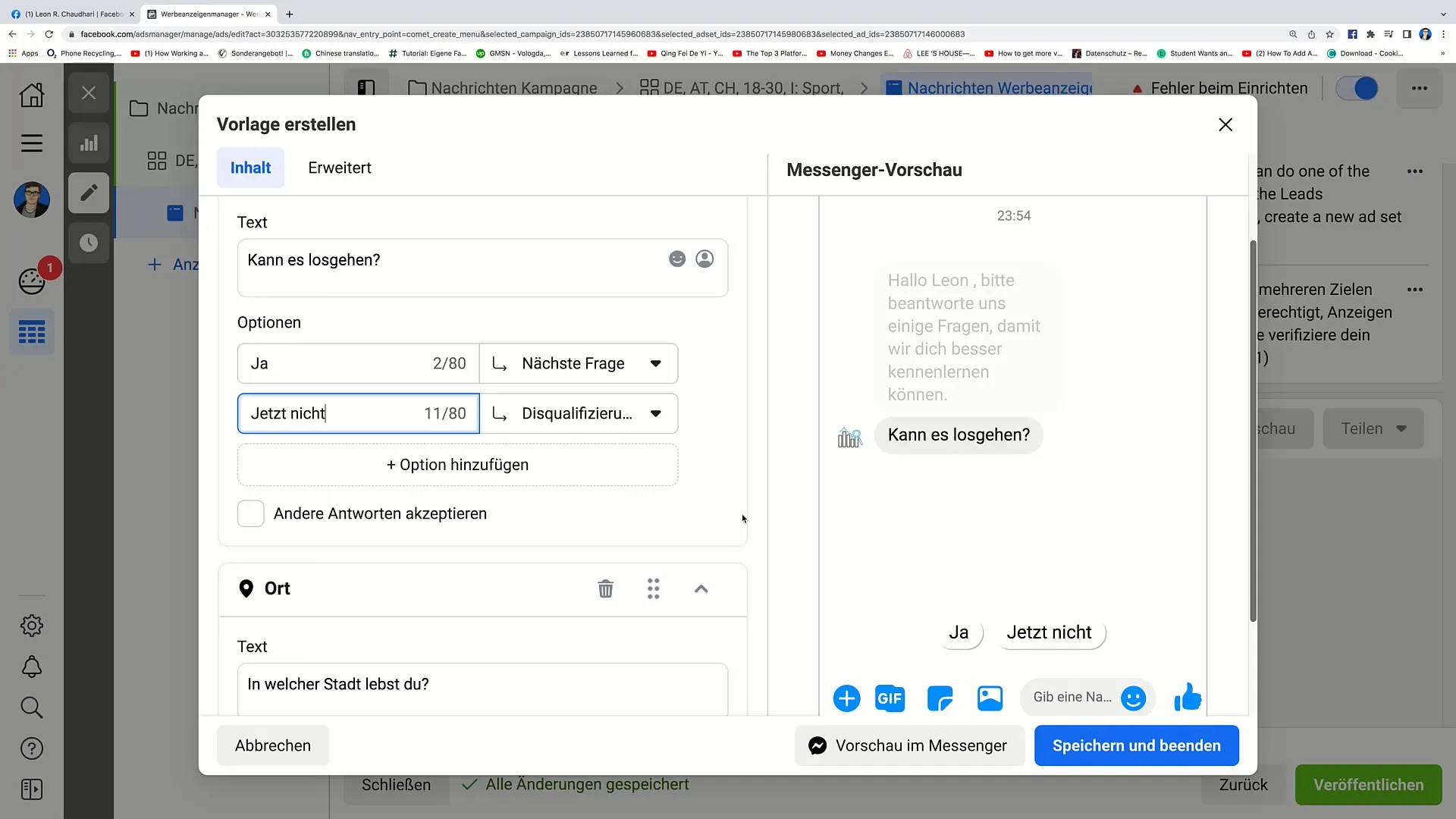
Task: Insert emoji in the Text field
Action: point(677,259)
